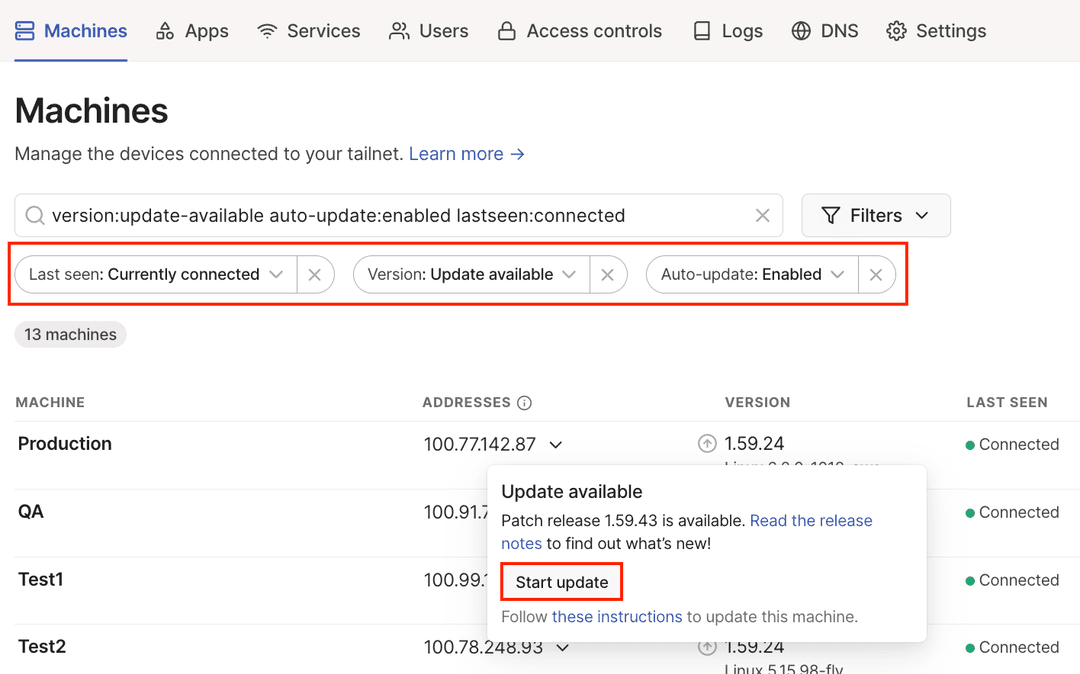Image resolution: width=1080 pixels, height=674 pixels.
Task: Expand Test2's address dropdown
Action: click(x=562, y=647)
